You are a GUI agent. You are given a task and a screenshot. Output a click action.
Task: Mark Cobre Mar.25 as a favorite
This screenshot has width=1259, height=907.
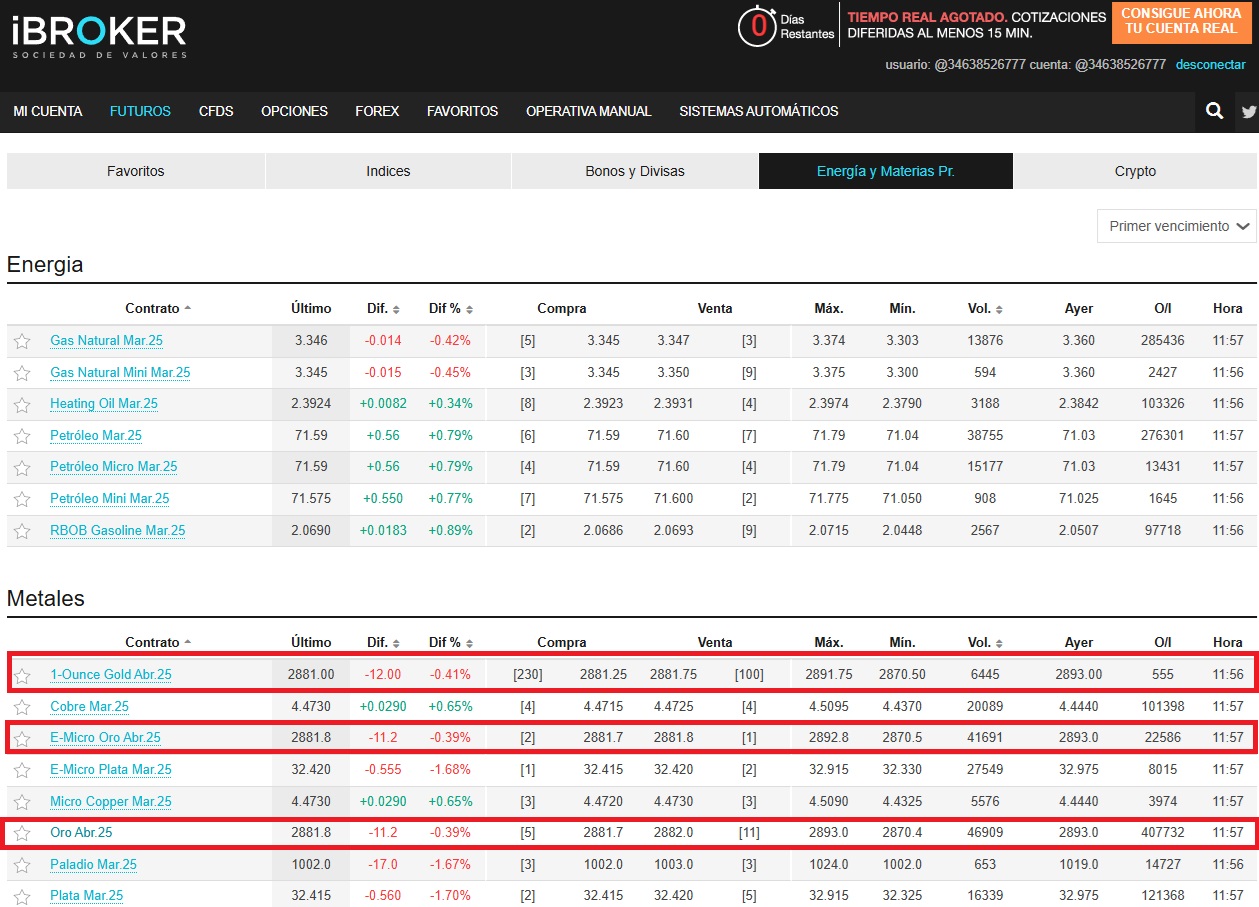(22, 706)
